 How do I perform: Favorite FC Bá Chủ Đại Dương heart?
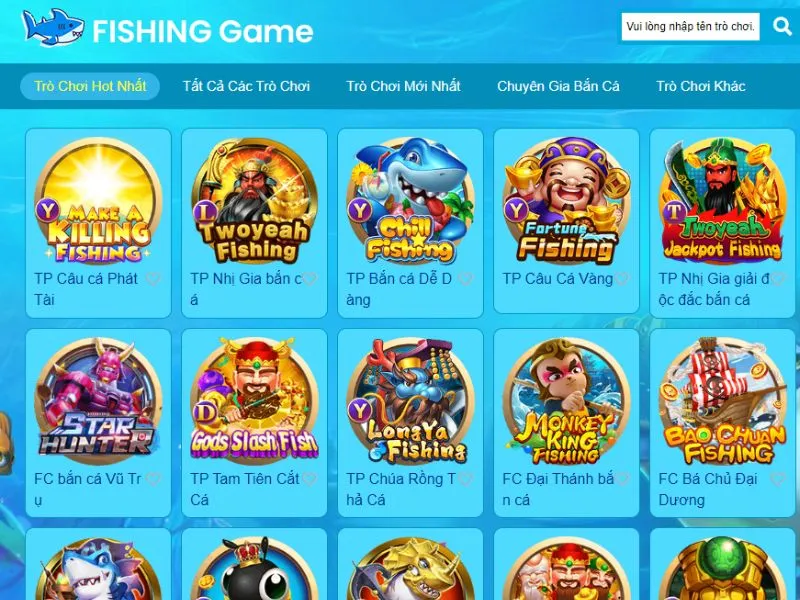point(778,479)
